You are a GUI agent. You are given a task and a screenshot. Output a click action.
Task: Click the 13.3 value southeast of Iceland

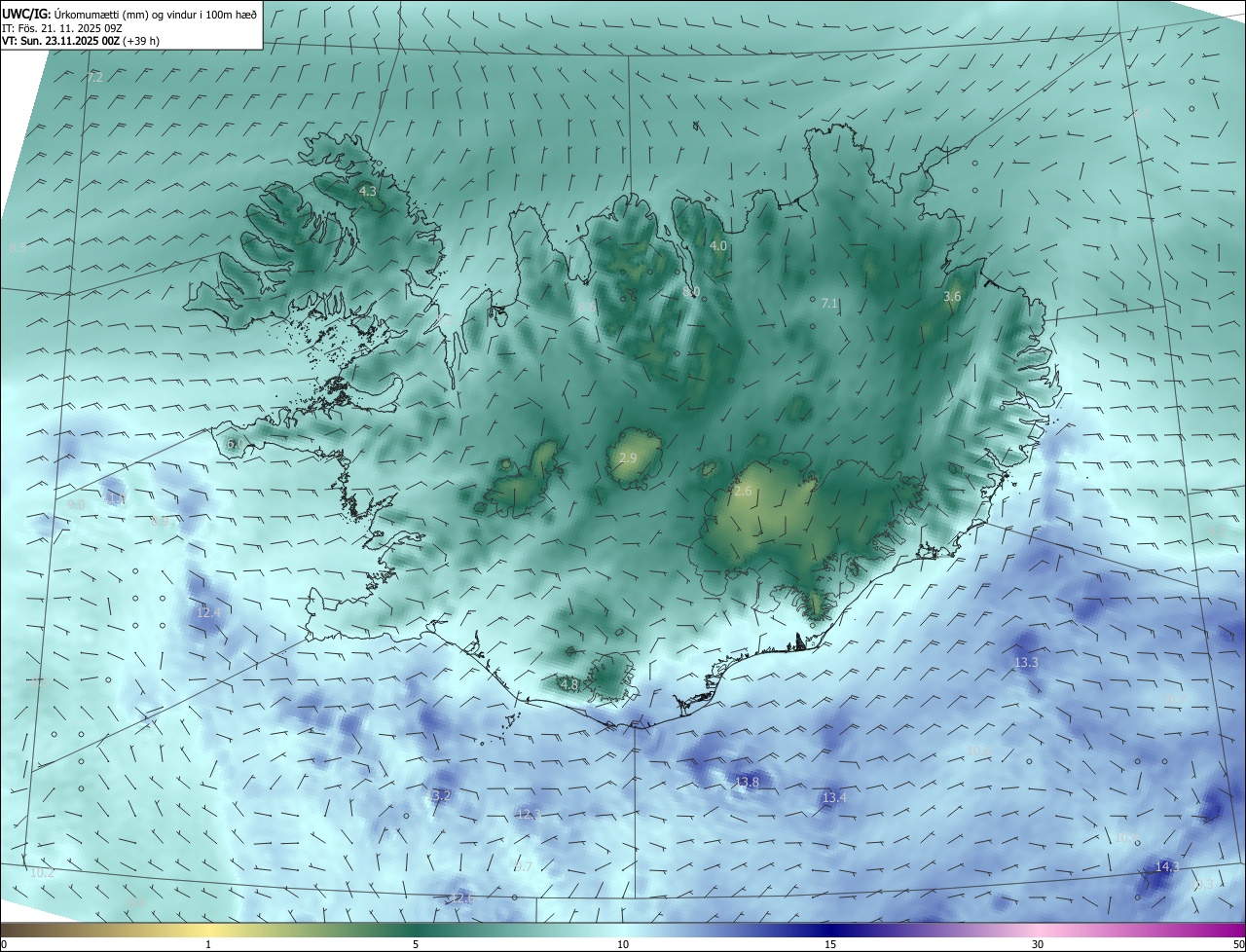coord(1026,663)
